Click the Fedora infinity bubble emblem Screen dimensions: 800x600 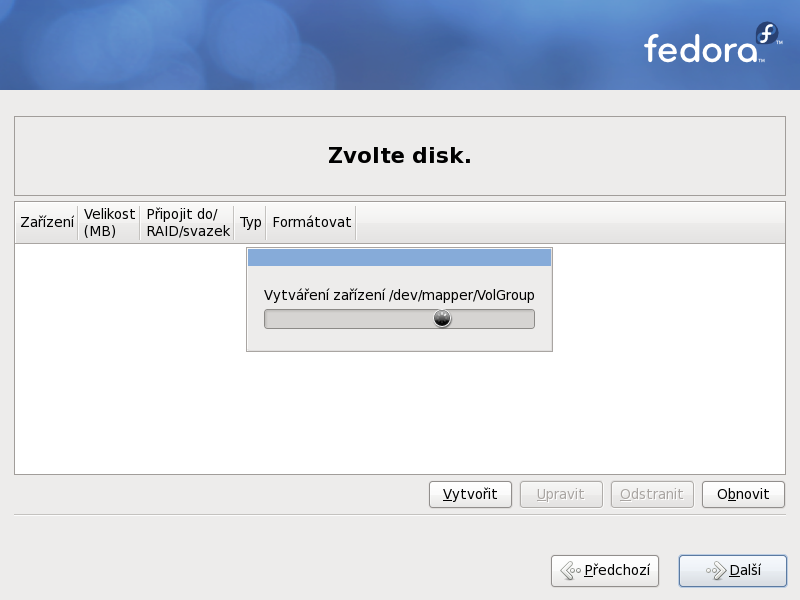click(767, 34)
